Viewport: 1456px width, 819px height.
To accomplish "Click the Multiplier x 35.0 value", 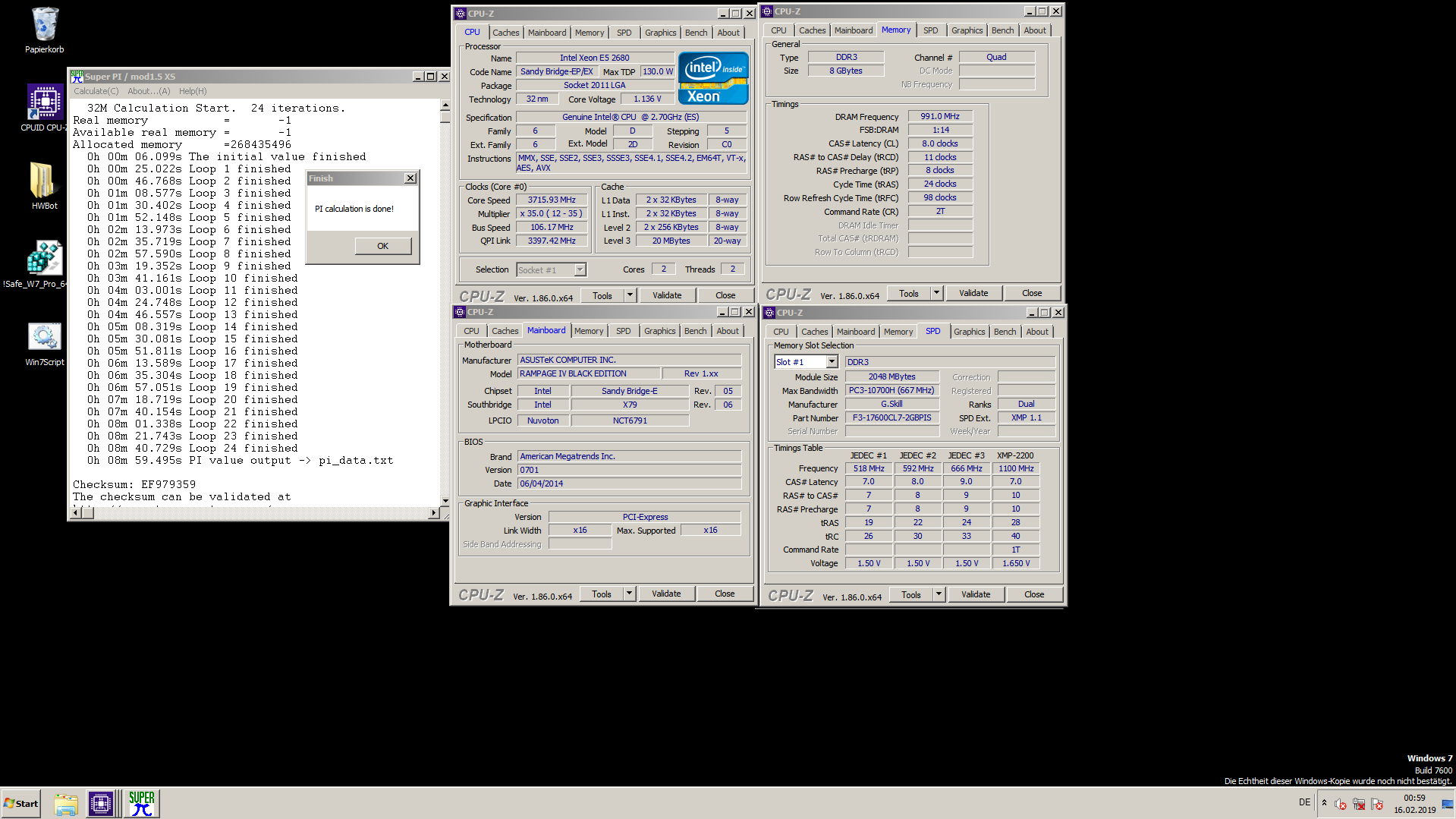I will pos(552,213).
